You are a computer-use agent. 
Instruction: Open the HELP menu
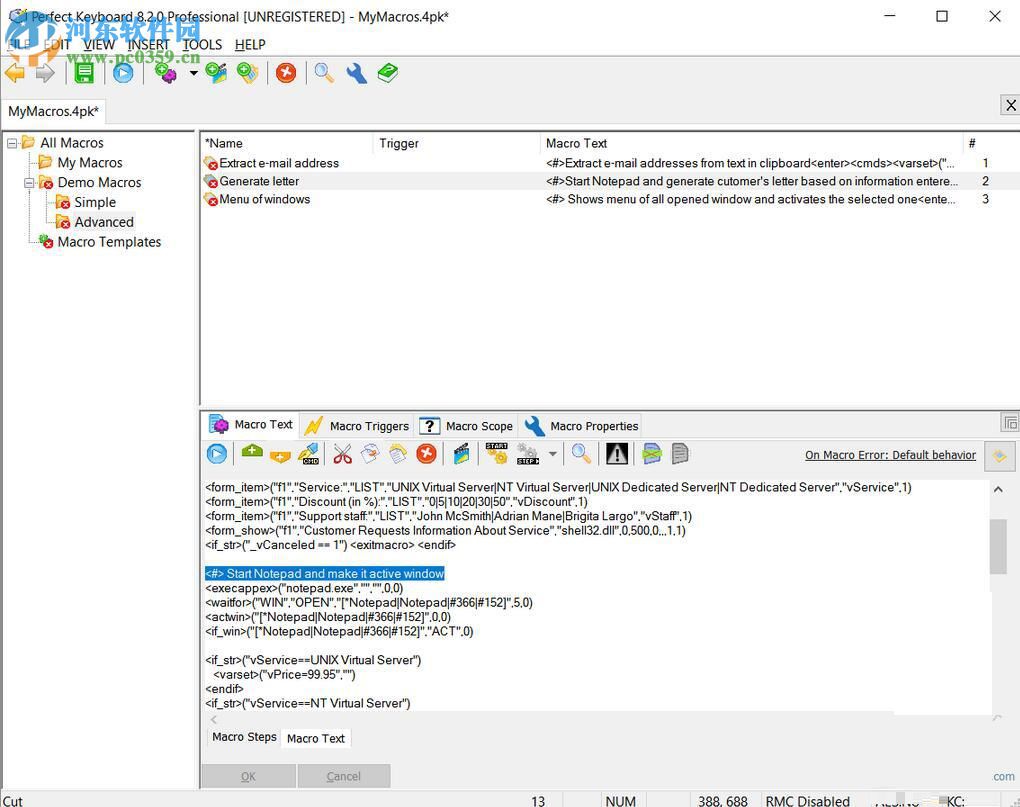pyautogui.click(x=250, y=44)
